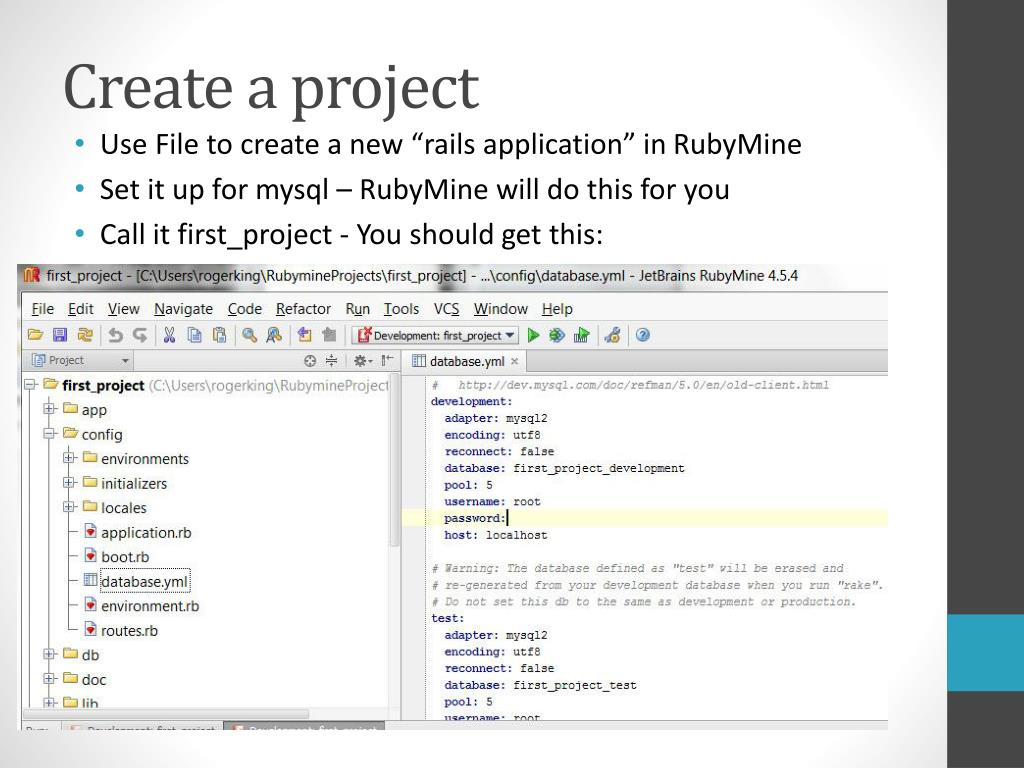Run the project with the green play icon
Viewport: 1024px width, 768px height.
[x=534, y=335]
